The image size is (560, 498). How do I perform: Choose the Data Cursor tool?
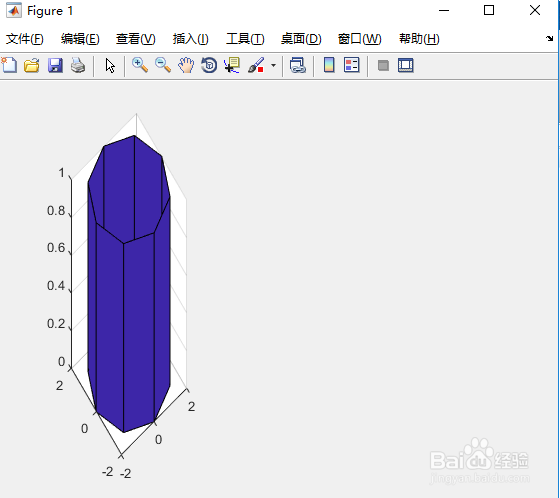coord(232,66)
